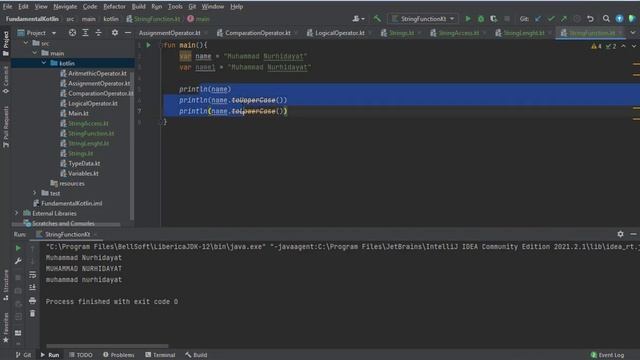Open the Build menu
The image size is (640, 360).
point(138,7)
